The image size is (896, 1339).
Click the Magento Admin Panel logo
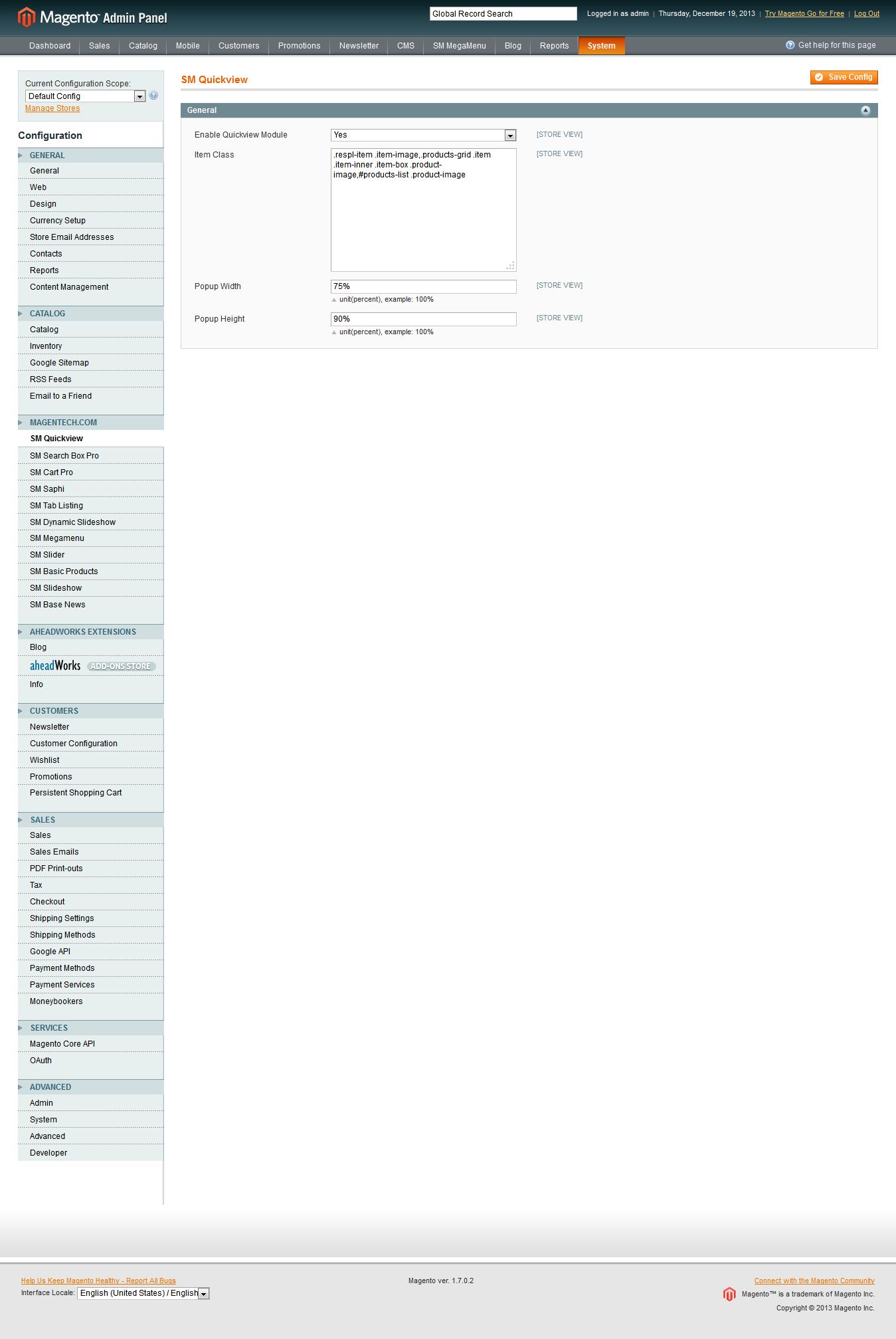click(92, 17)
